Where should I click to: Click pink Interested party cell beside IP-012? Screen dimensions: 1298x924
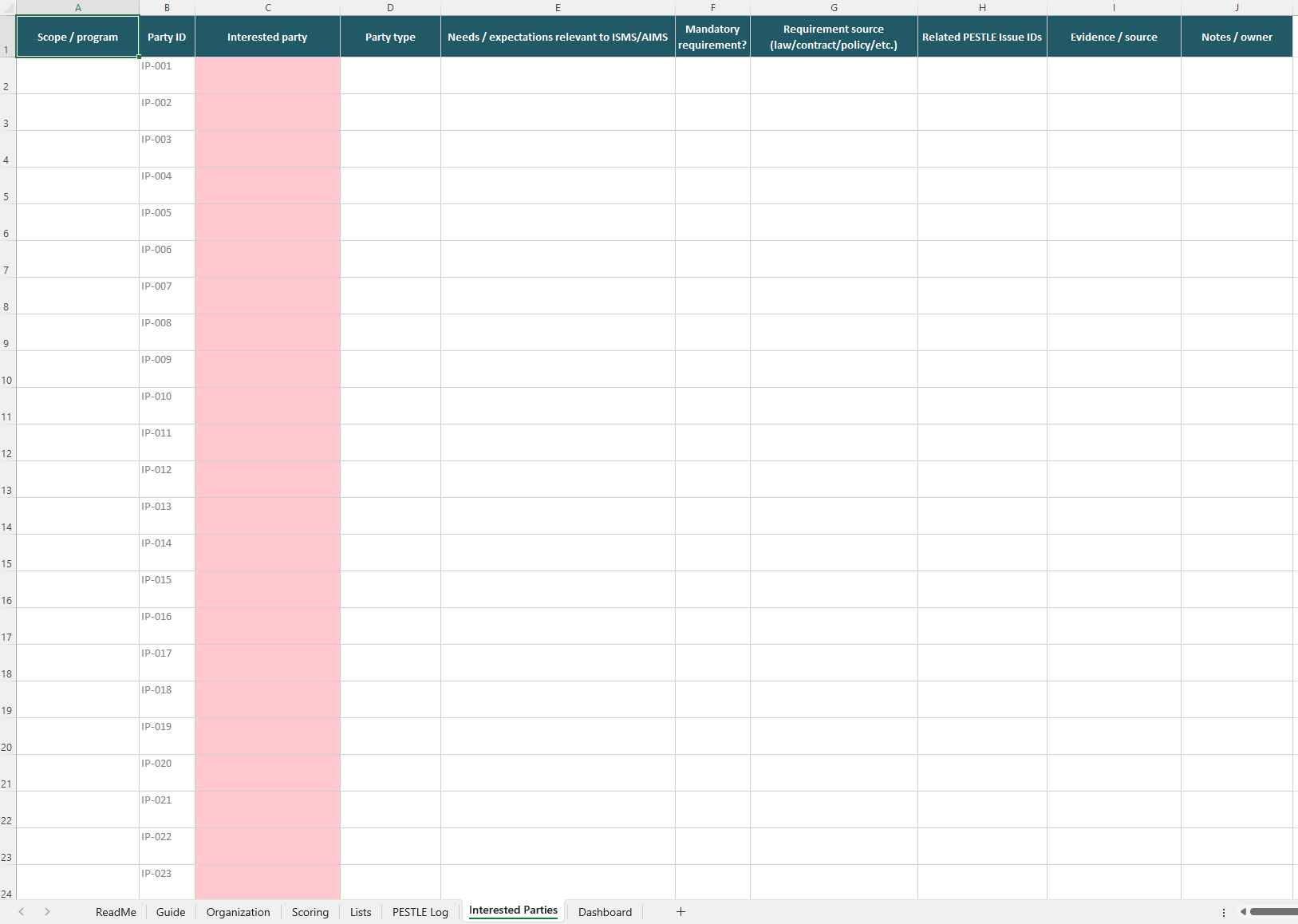[267, 479]
